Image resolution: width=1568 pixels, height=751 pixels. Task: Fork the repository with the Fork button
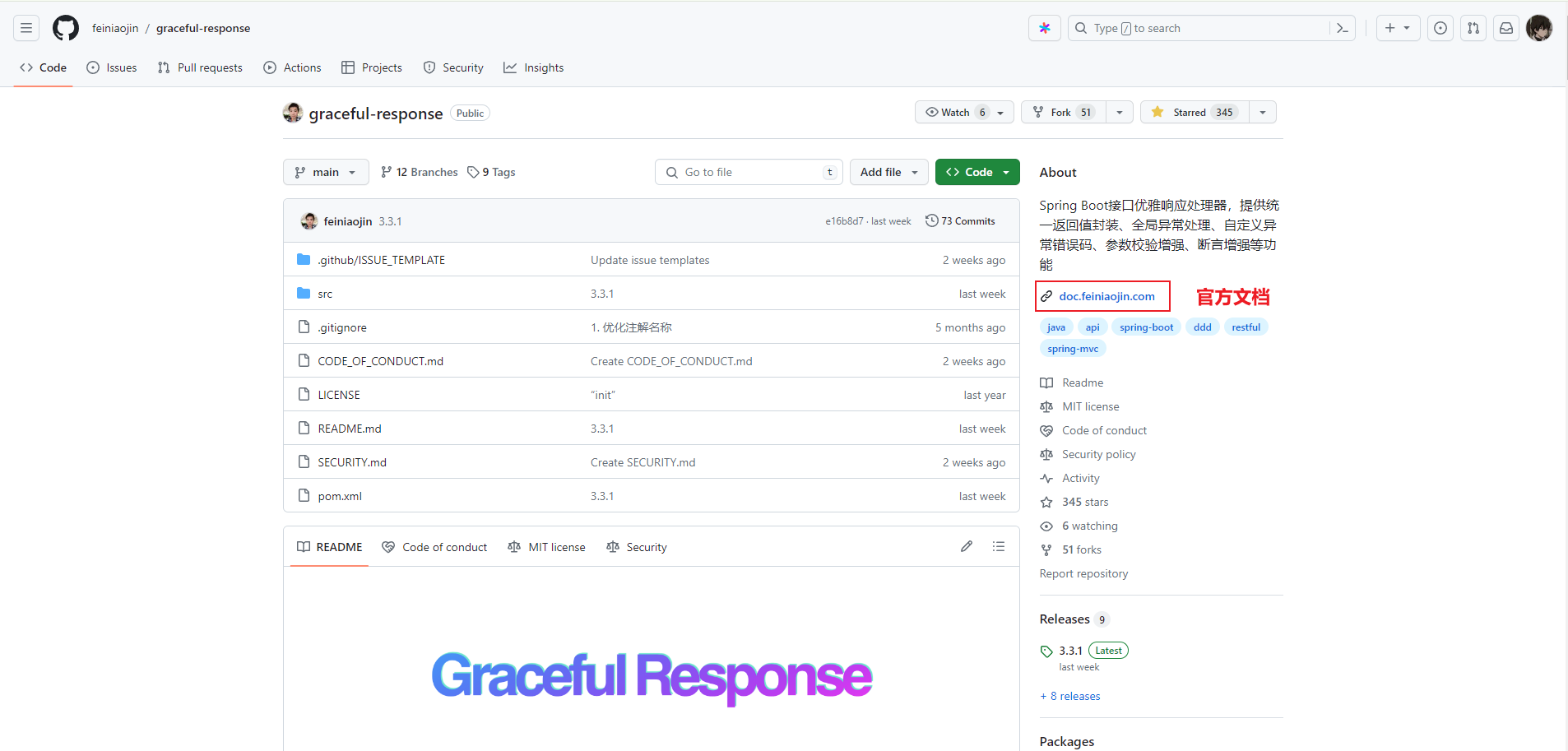pyautogui.click(x=1064, y=112)
